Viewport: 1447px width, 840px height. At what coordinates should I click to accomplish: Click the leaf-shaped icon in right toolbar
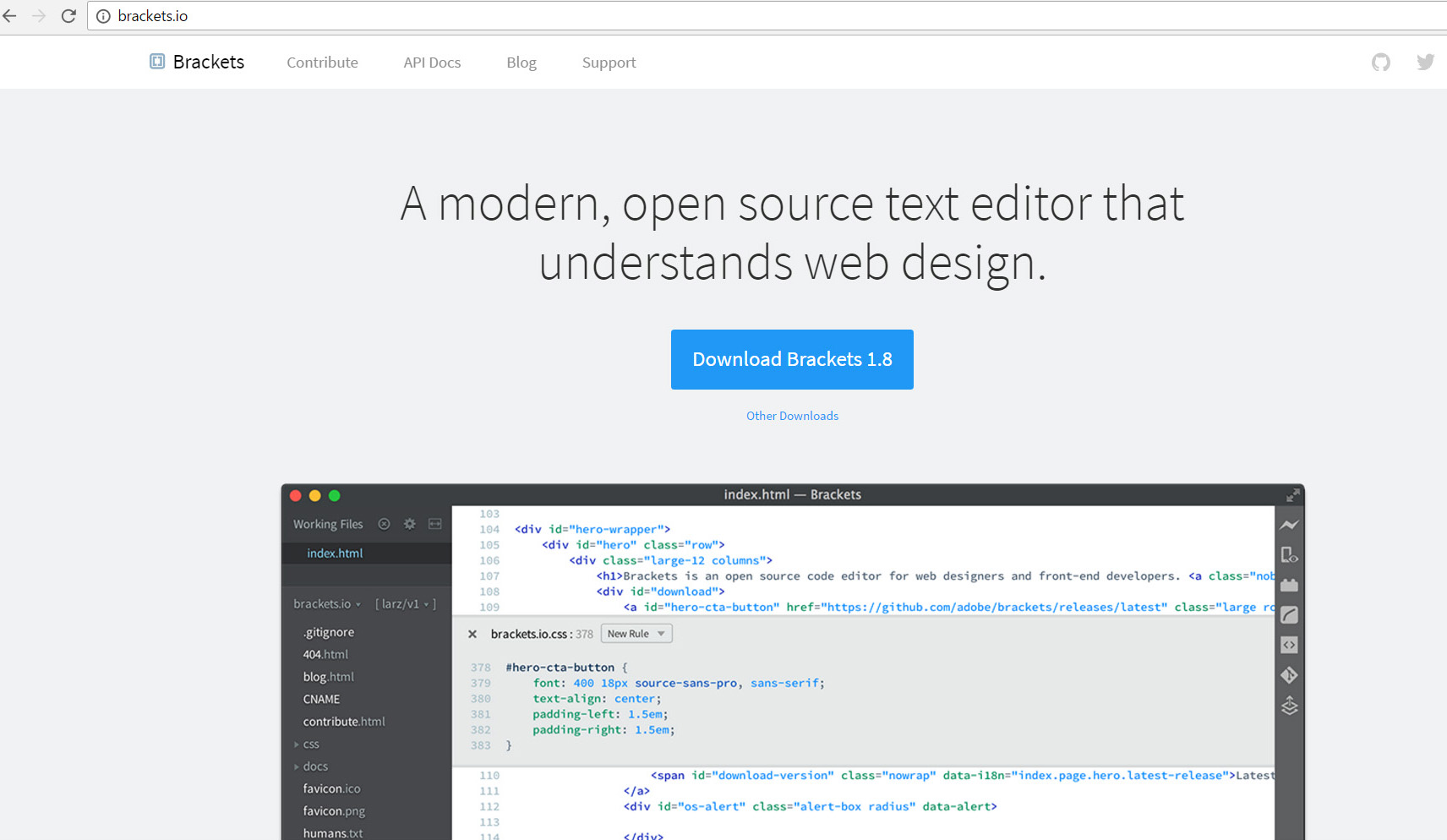1289,615
